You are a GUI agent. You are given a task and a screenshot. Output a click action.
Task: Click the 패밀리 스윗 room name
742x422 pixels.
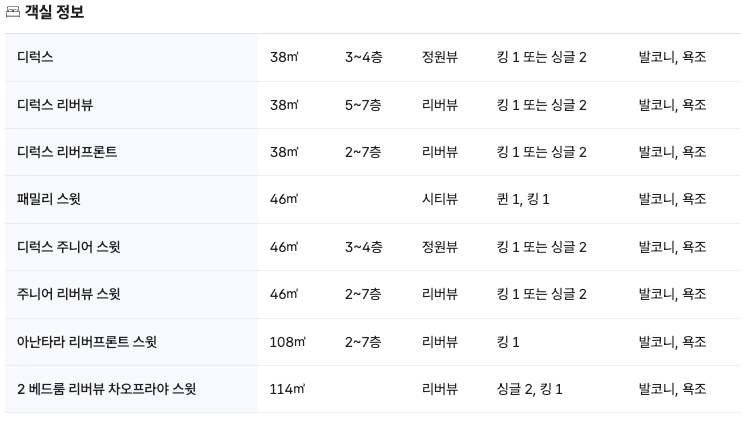pyautogui.click(x=48, y=199)
